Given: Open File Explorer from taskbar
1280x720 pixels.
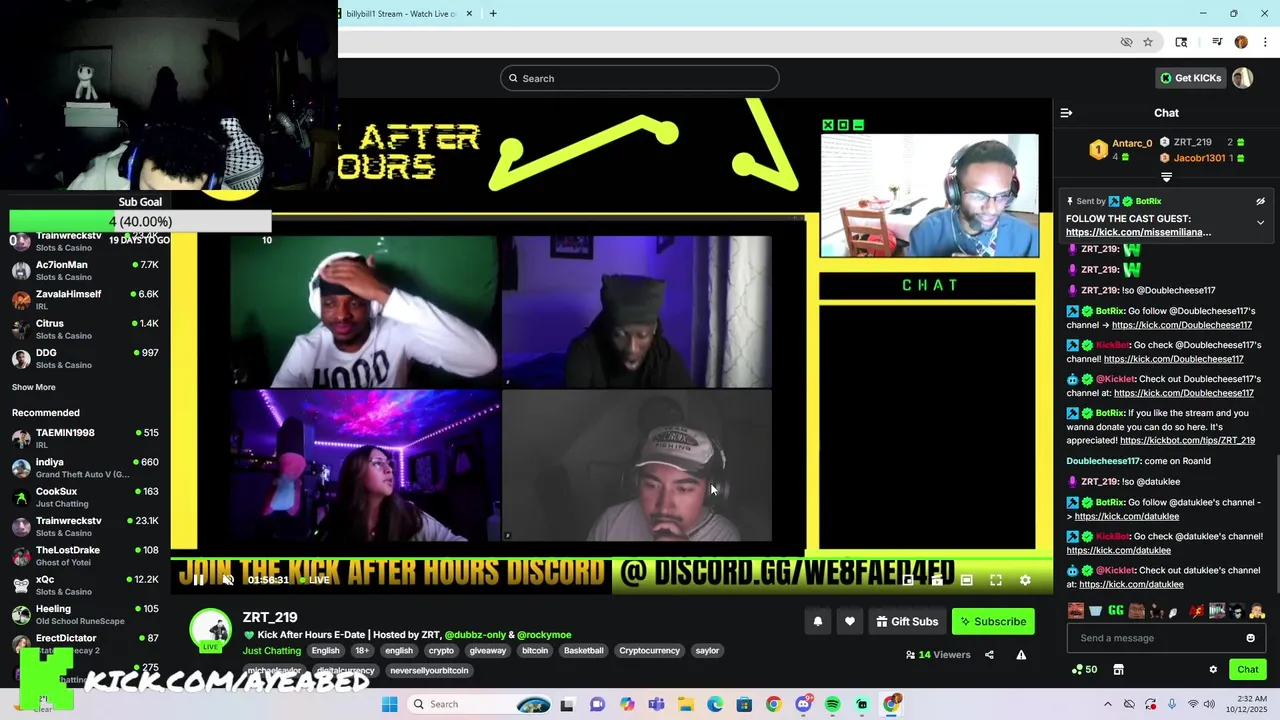Looking at the screenshot, I should (x=686, y=704).
